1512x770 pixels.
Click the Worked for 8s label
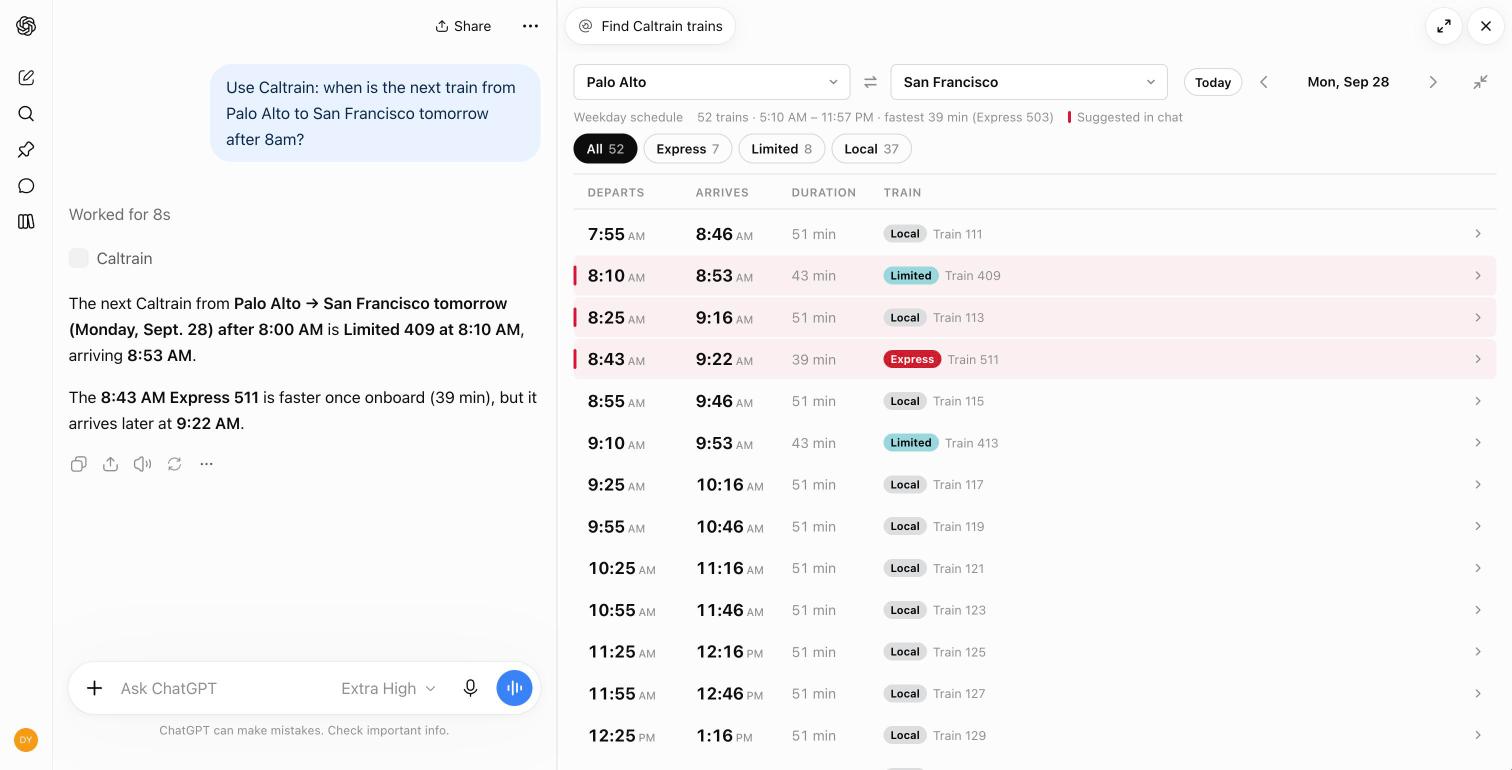point(120,214)
